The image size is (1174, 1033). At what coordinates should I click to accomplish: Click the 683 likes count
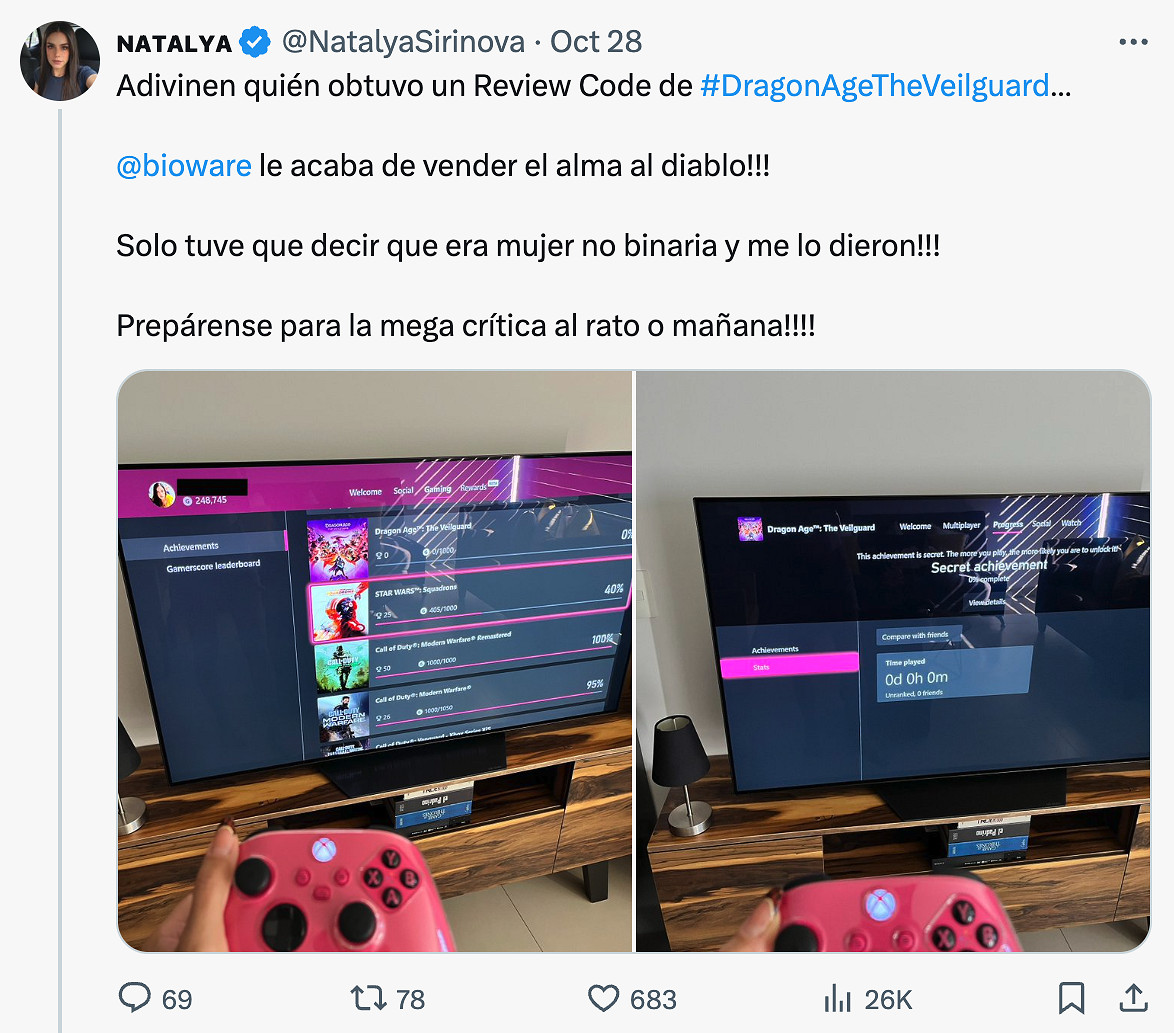pos(653,999)
